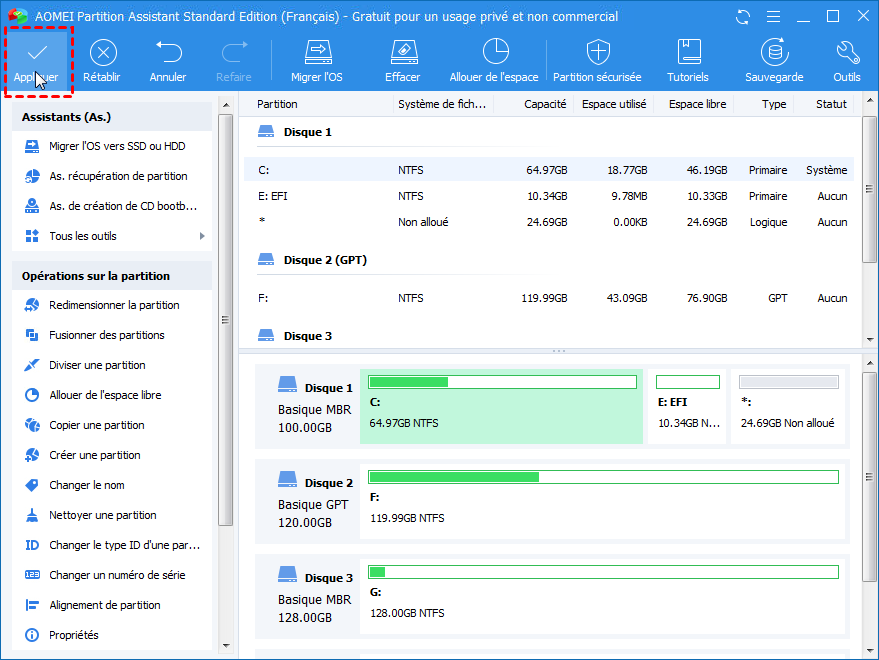Screen dimensions: 879x660
Task: Click Redimensionner la partition in sidebar
Action: (114, 305)
